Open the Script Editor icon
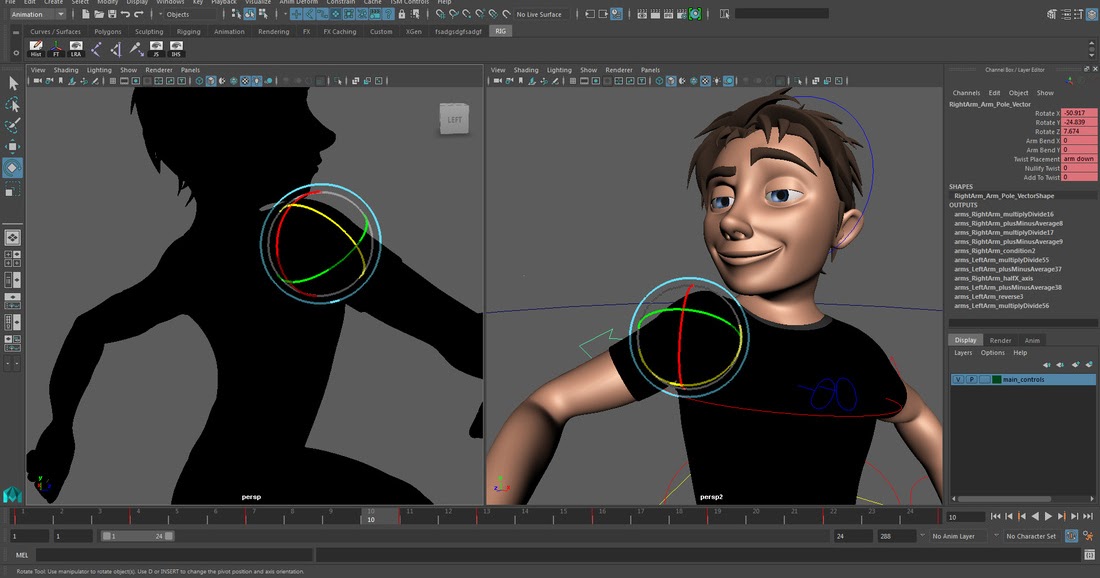 point(1089,555)
